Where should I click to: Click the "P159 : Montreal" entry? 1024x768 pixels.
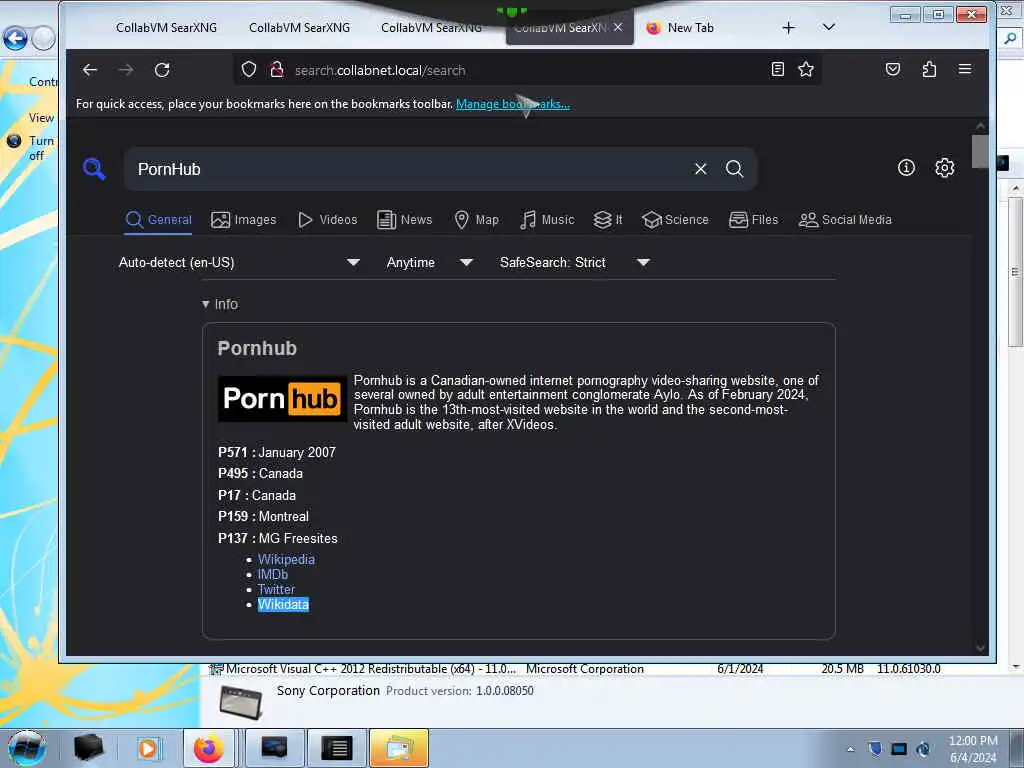point(263,517)
